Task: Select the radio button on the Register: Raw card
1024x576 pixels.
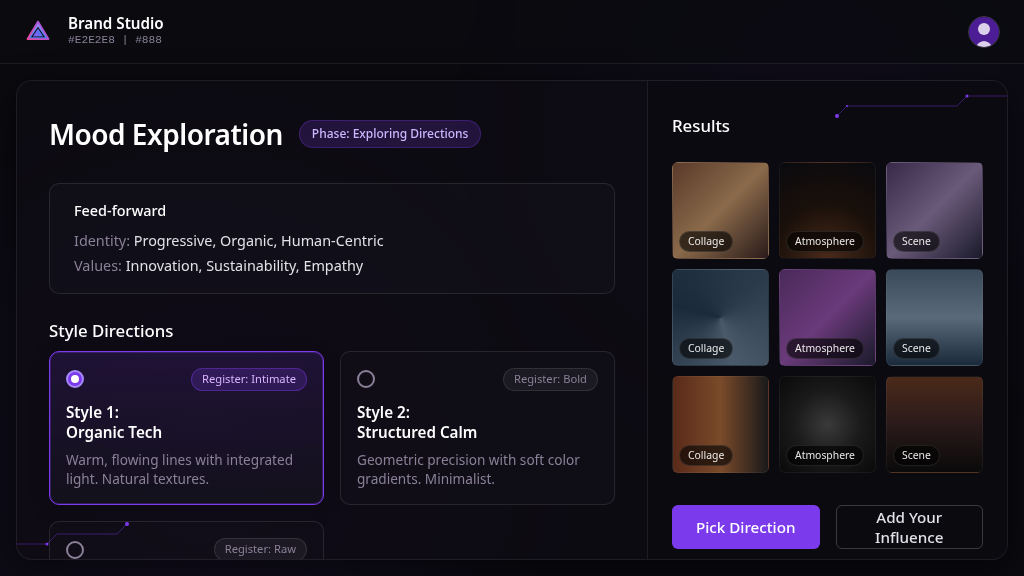Action: point(75,549)
